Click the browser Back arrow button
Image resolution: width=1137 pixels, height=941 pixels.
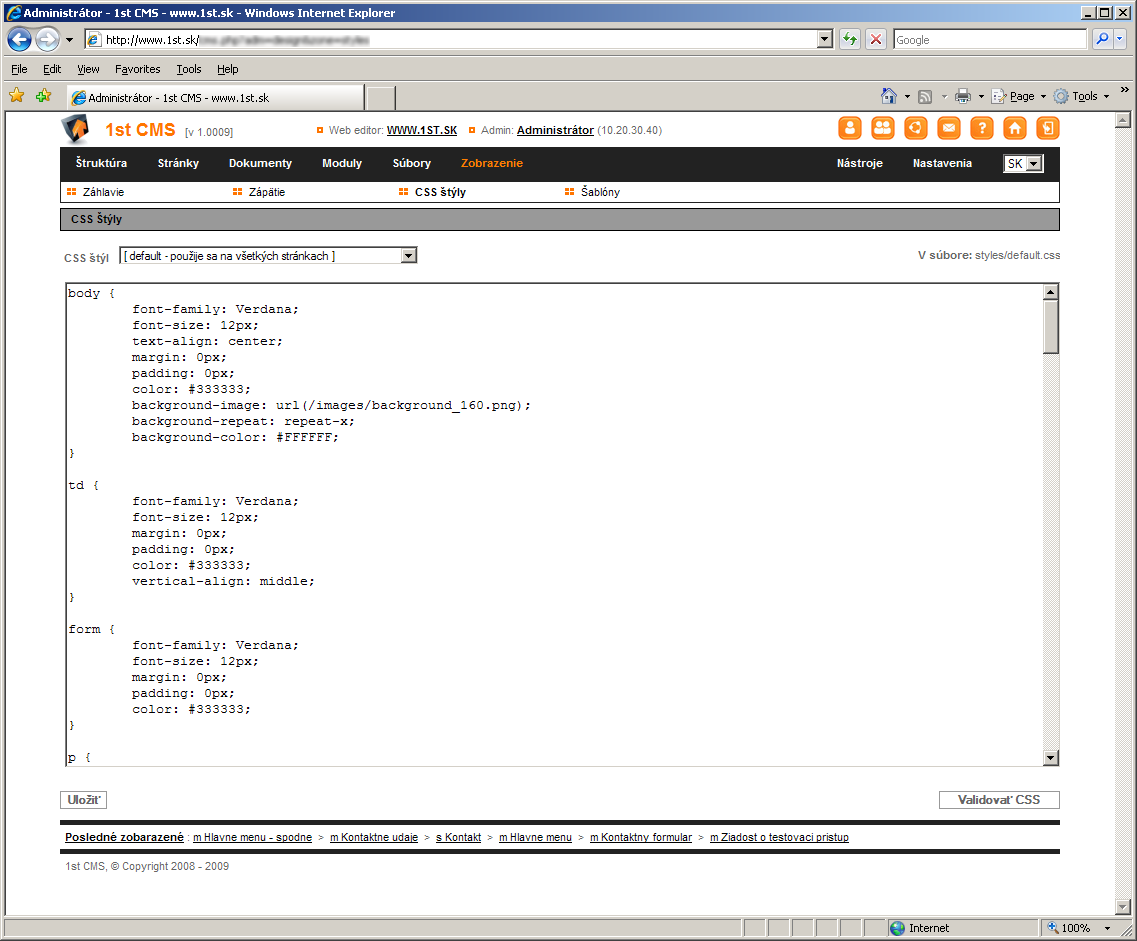pos(20,39)
